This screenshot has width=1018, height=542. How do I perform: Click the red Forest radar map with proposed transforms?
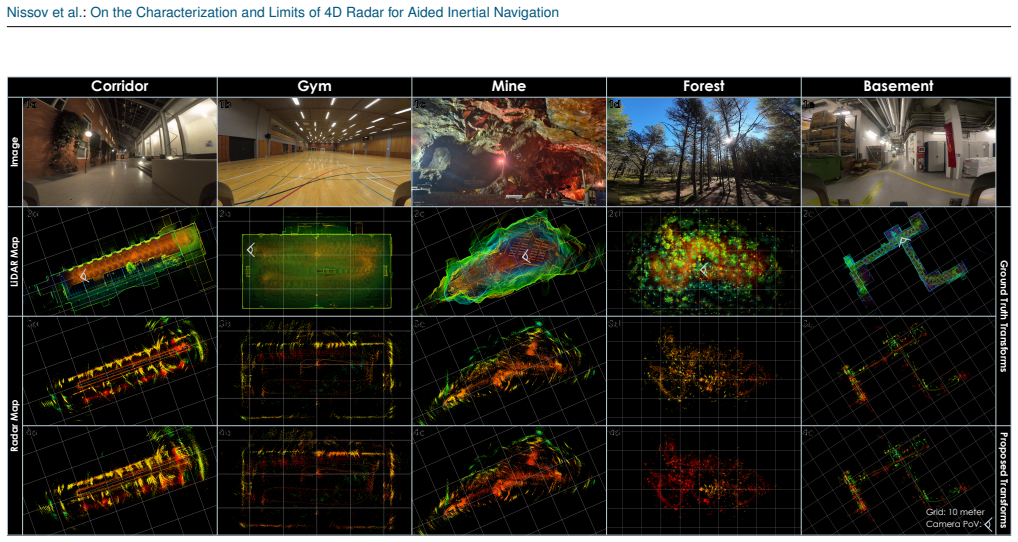[704, 480]
